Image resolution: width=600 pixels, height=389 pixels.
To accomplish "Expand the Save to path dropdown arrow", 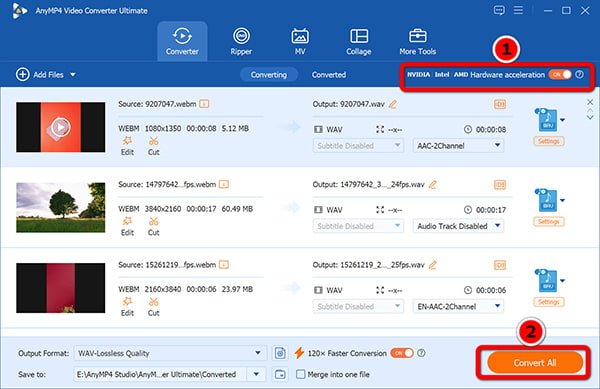I will 256,374.
